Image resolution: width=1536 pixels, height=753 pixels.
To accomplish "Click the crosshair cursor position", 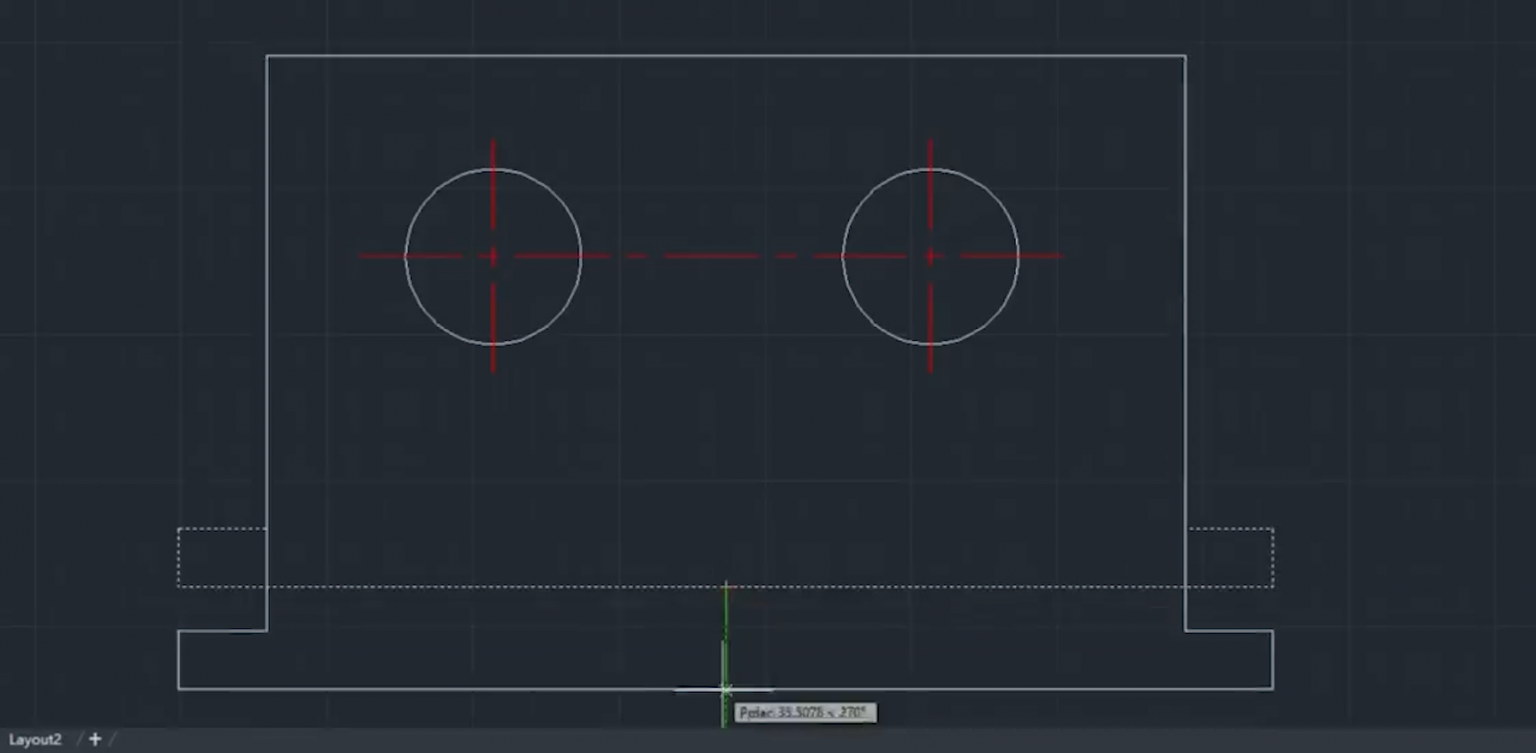I will click(725, 690).
